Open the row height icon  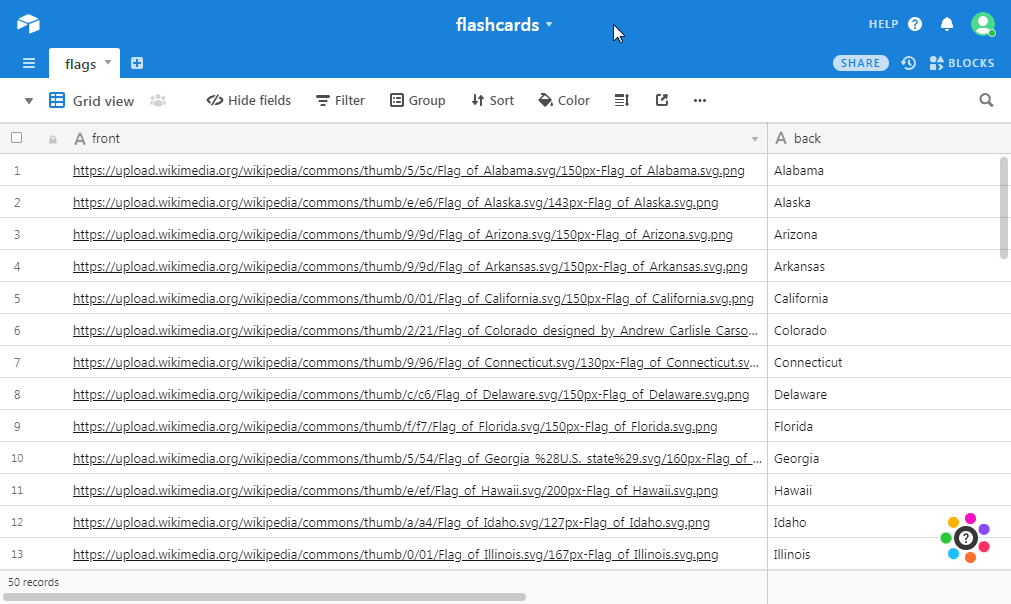621,100
